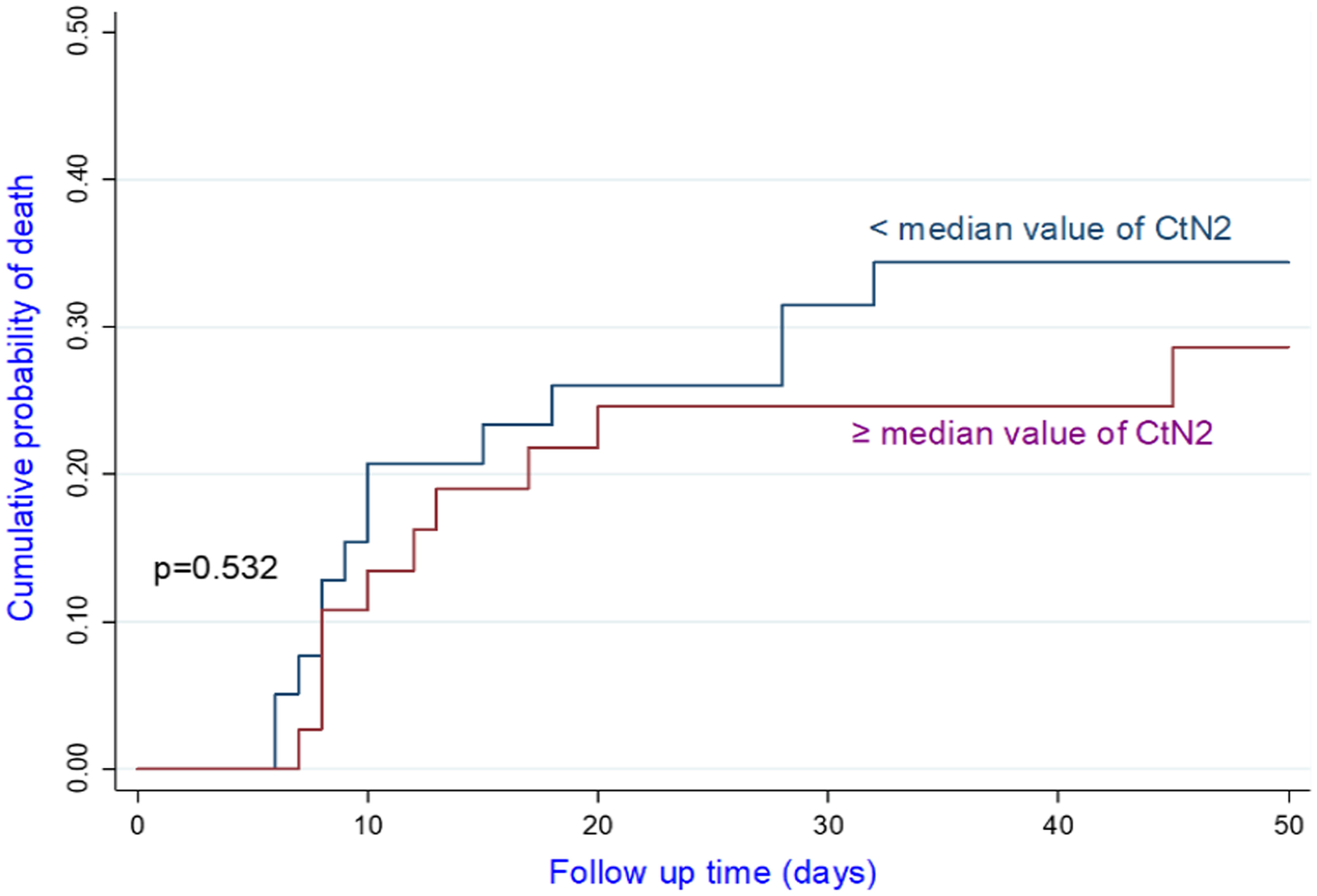Click the blue curve's vertical step at day 32
This screenshot has width=1317, height=896.
(x=874, y=283)
